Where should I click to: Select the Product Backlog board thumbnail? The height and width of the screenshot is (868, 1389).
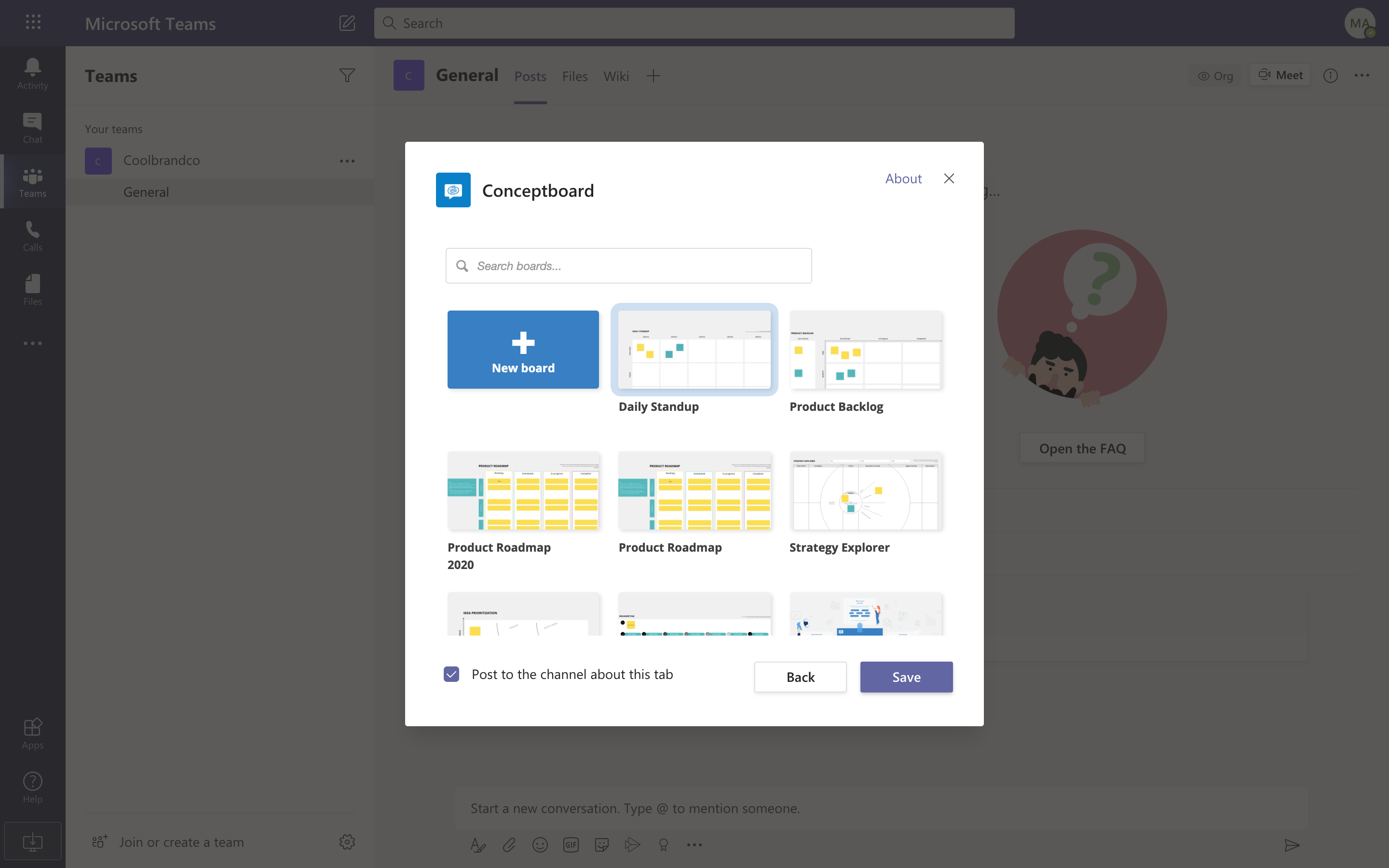866,350
